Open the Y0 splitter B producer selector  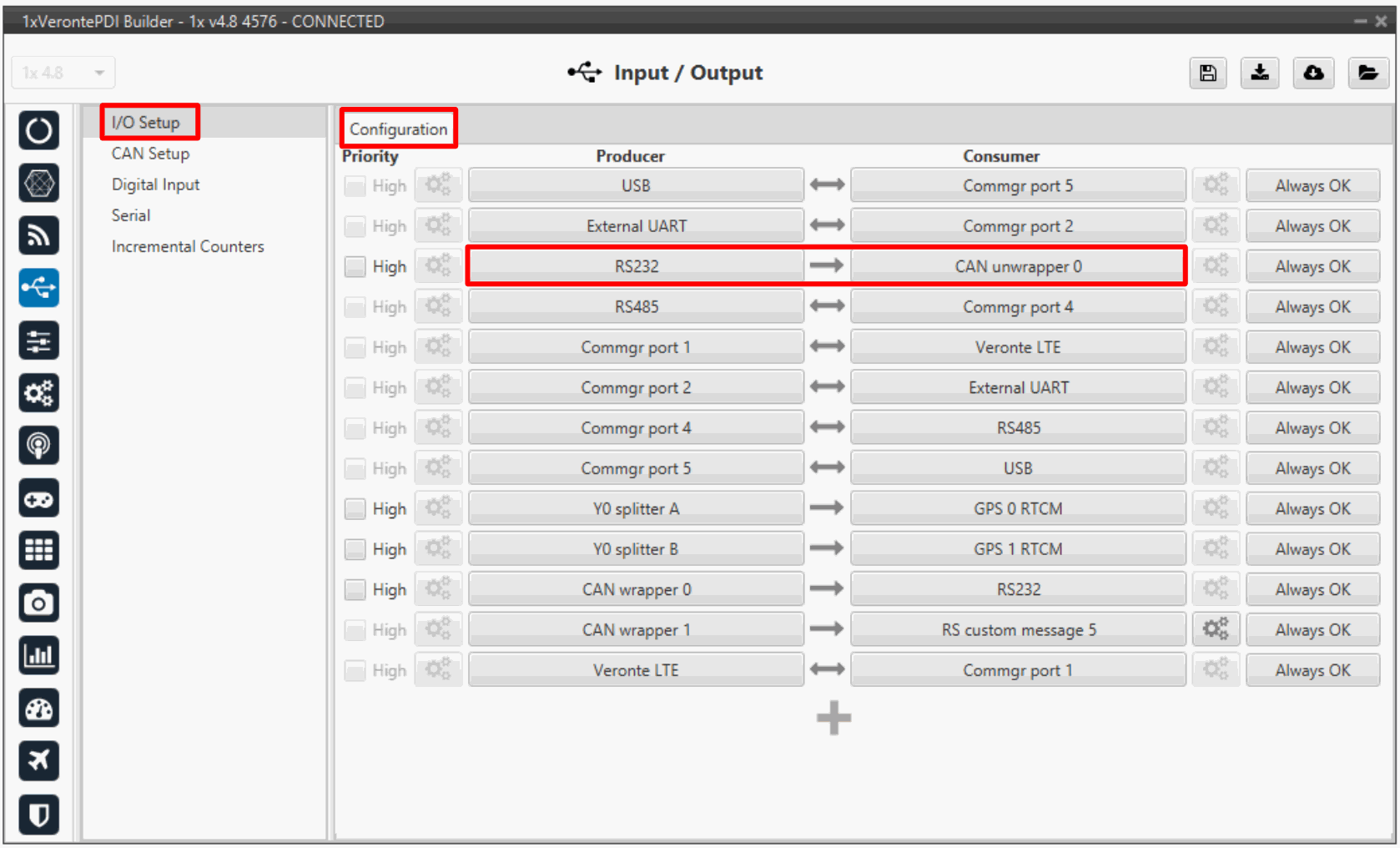point(635,549)
